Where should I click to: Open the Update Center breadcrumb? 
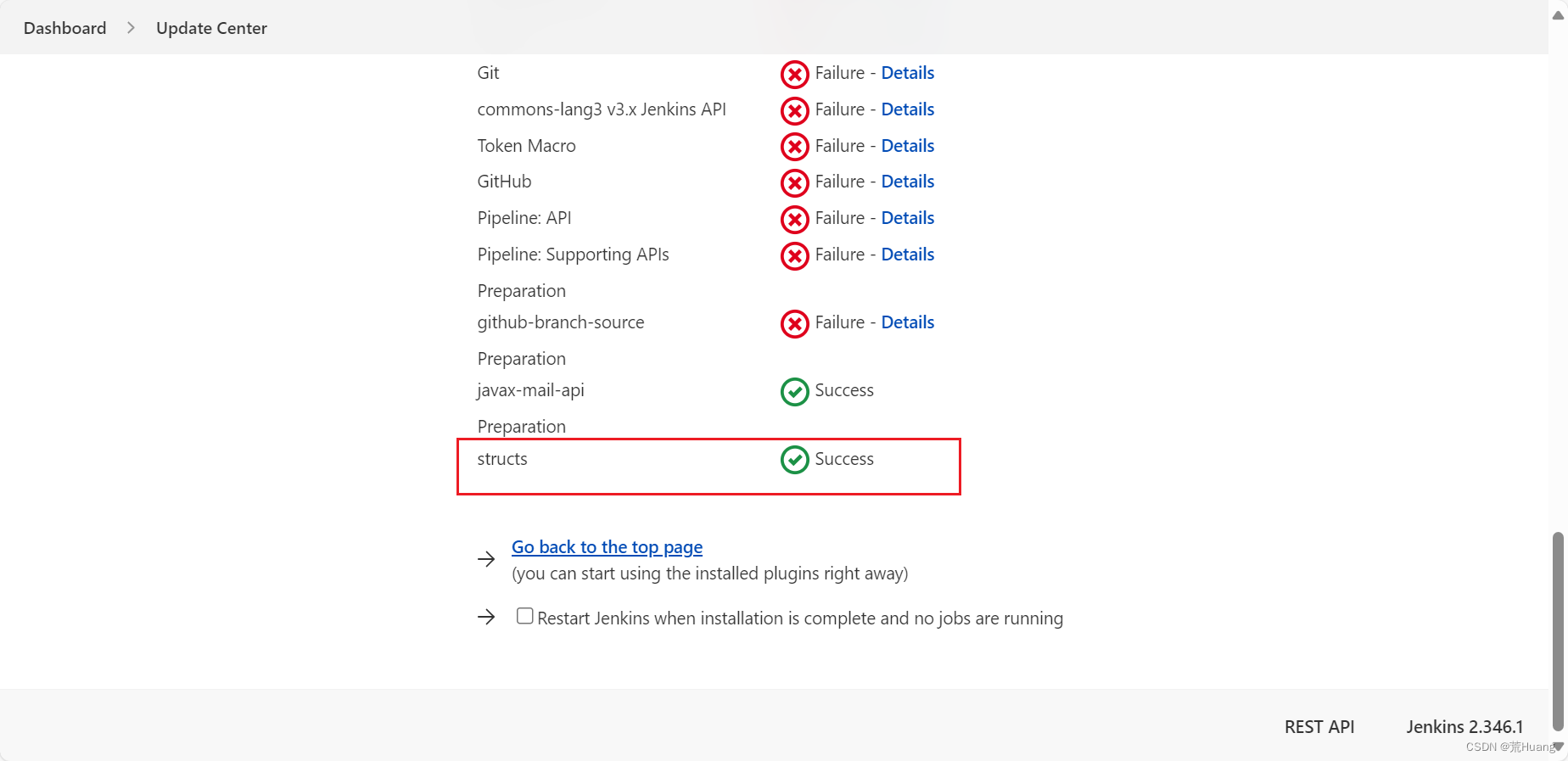tap(211, 28)
